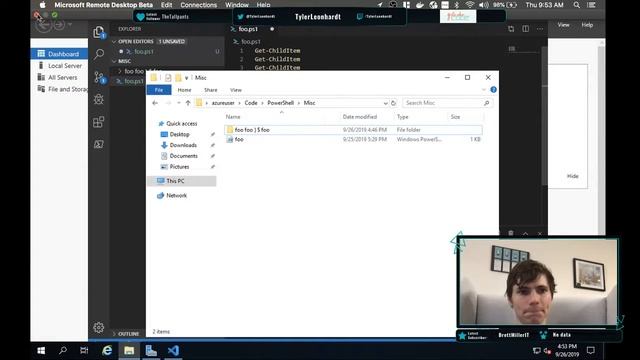Viewport: 640px width, 360px height.
Task: Open quick access toolbar customize dropdown
Action: [187, 78]
